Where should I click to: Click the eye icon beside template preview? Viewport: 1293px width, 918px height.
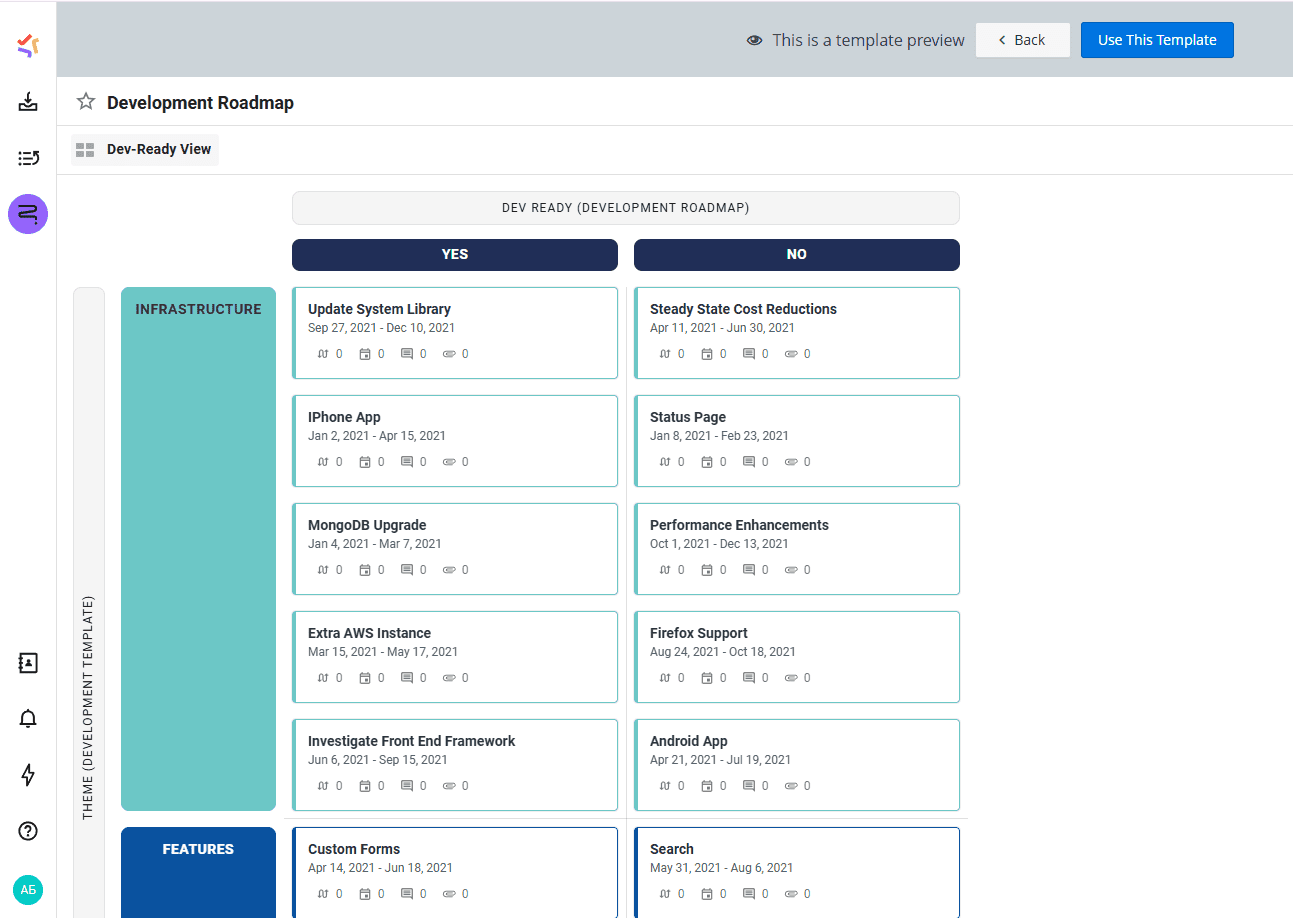(x=755, y=41)
